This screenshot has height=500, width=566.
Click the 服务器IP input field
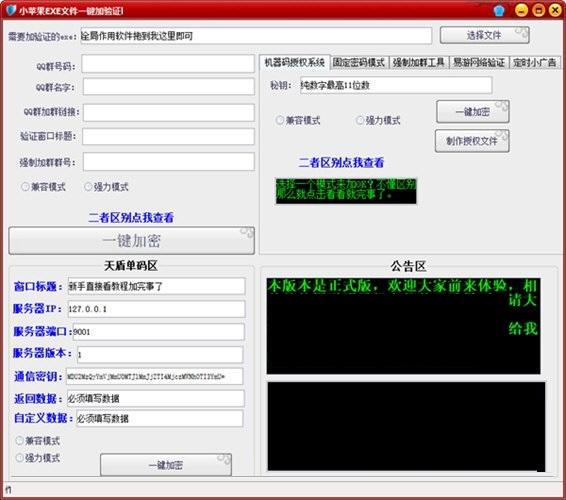click(156, 309)
